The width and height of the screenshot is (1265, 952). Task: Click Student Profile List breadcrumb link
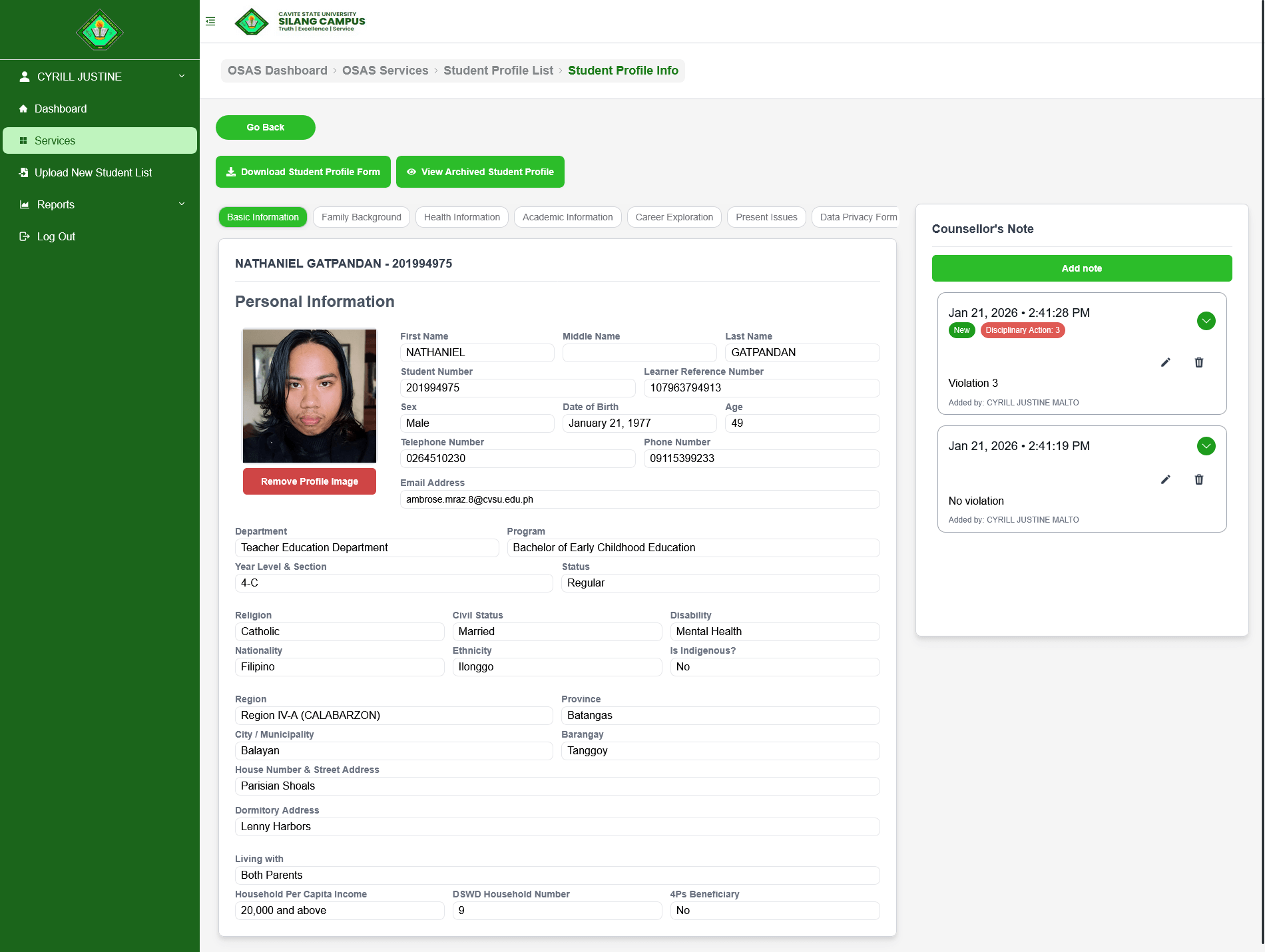pos(498,71)
